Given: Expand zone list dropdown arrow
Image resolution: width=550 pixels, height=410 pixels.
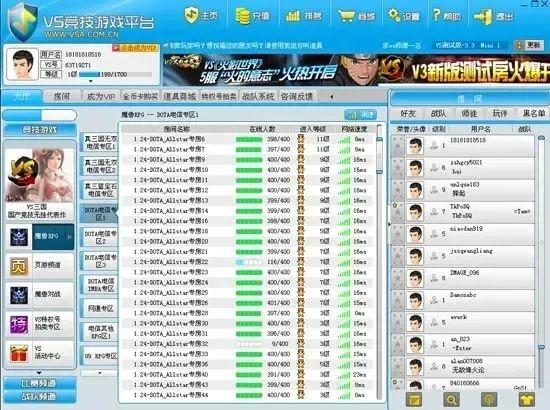Looking at the screenshot, I should click(100, 372).
